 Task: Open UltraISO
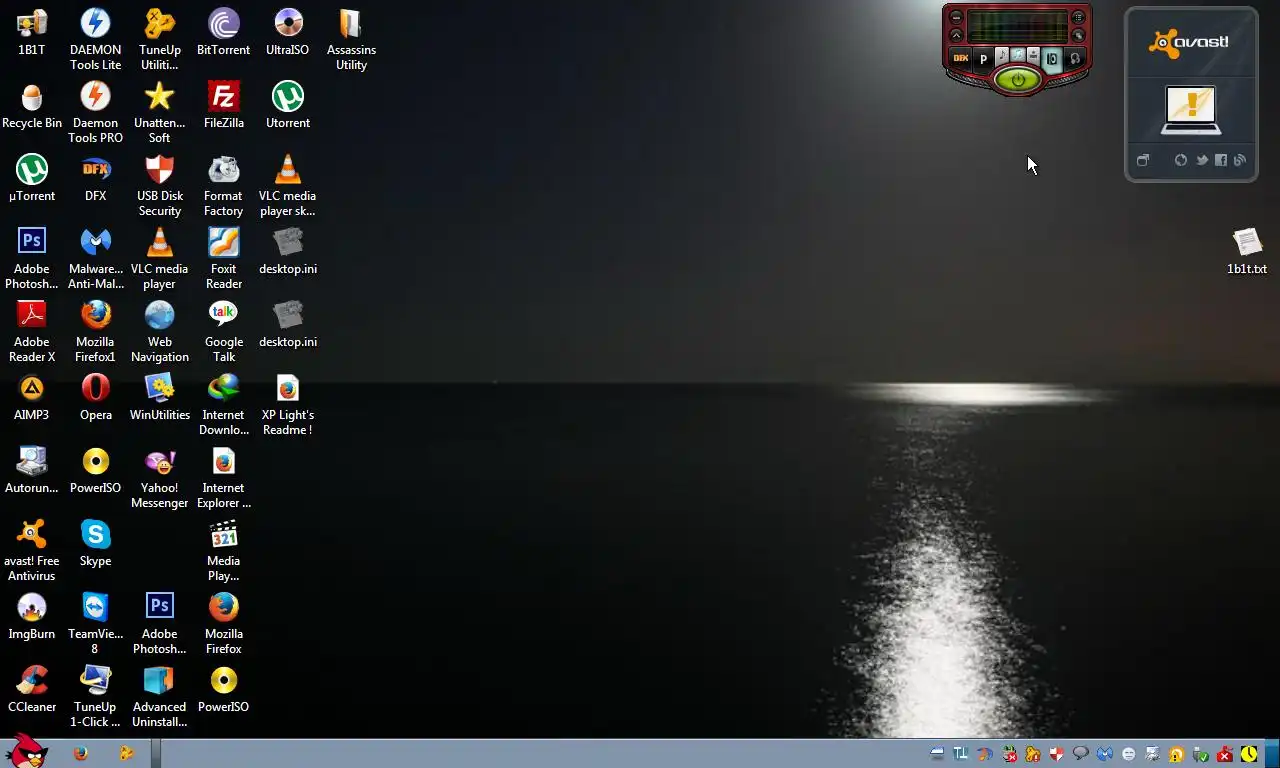point(288,31)
